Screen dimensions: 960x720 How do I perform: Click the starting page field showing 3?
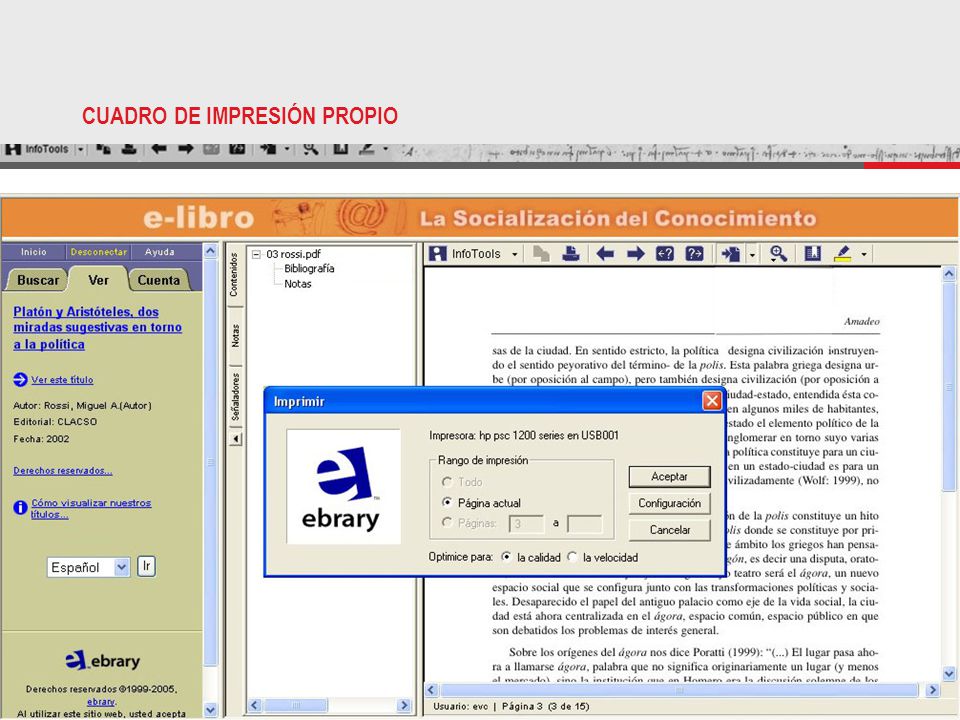[x=526, y=523]
